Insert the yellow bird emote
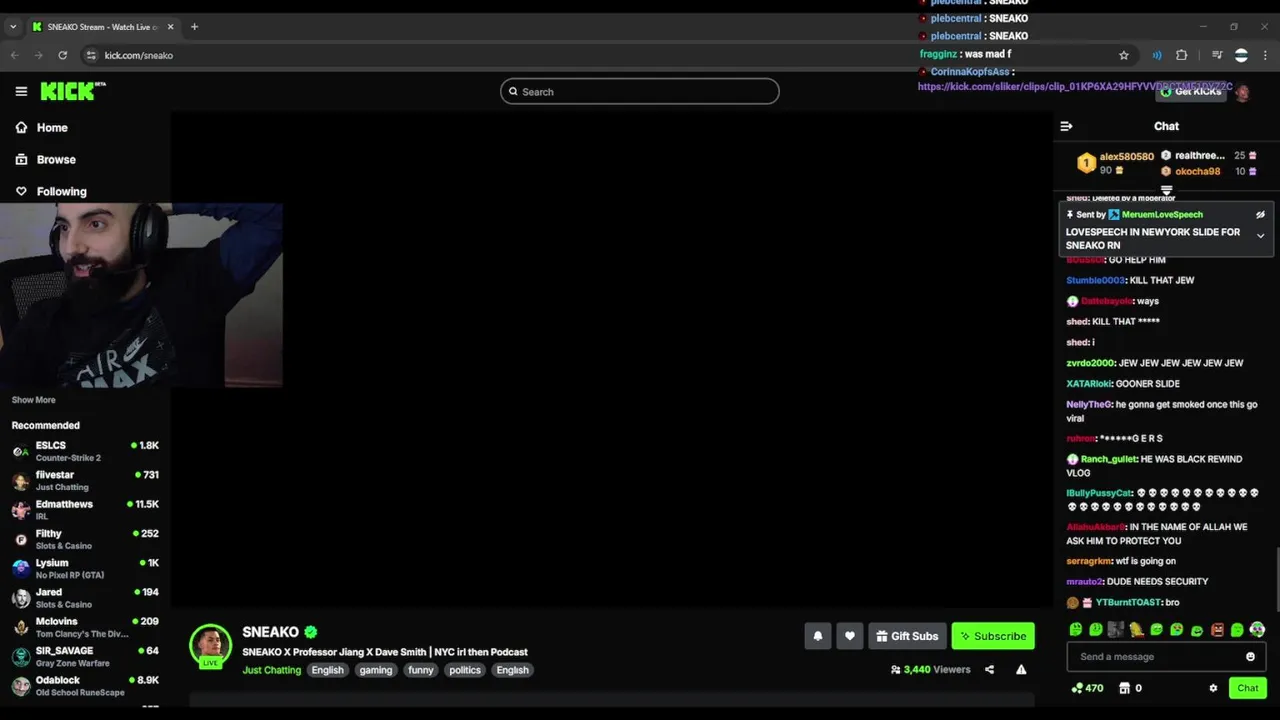The image size is (1280, 720). tap(1136, 630)
